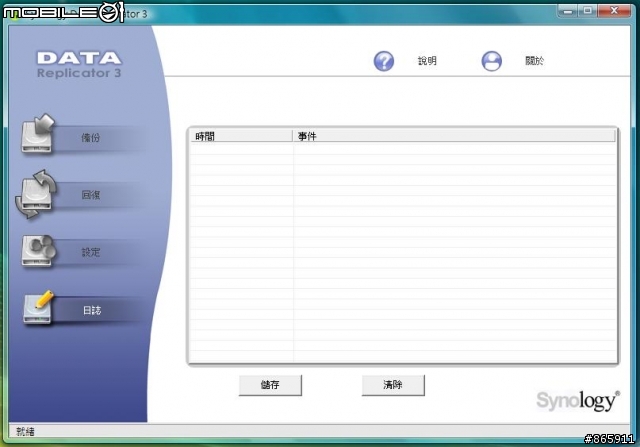This screenshot has height=447, width=640.
Task: Click the log pencil drive icon
Action: pos(38,307)
